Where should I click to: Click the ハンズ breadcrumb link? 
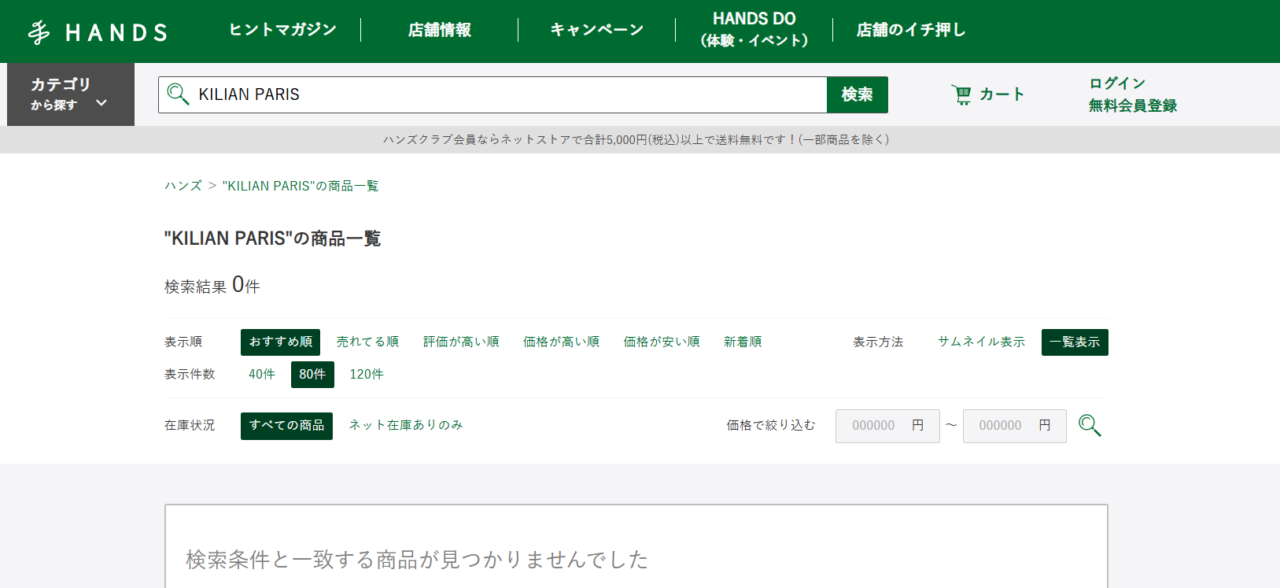point(183,186)
